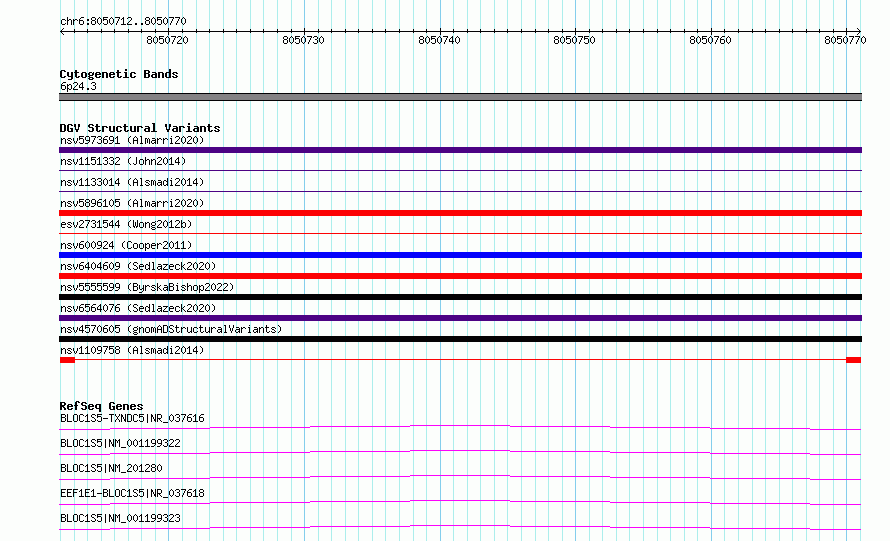Select variant label nsv600924 (Cooper2011)
This screenshot has height=541, width=890.
(x=126, y=245)
